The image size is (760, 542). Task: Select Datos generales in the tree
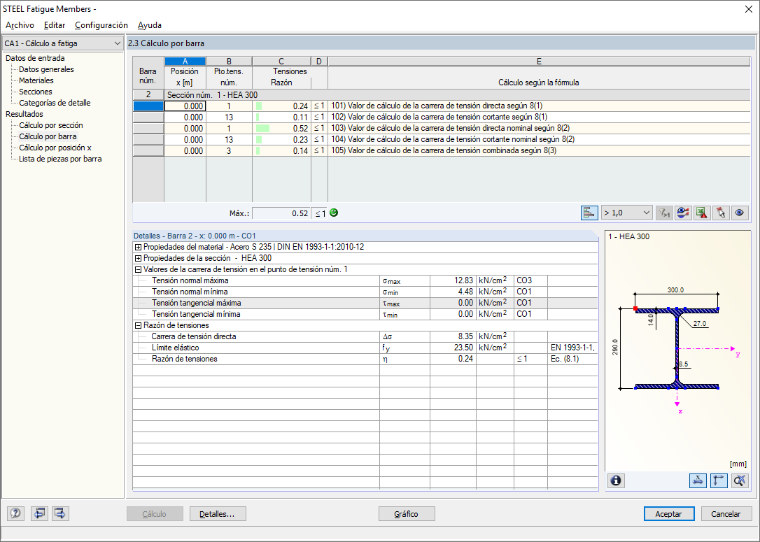click(x=47, y=69)
